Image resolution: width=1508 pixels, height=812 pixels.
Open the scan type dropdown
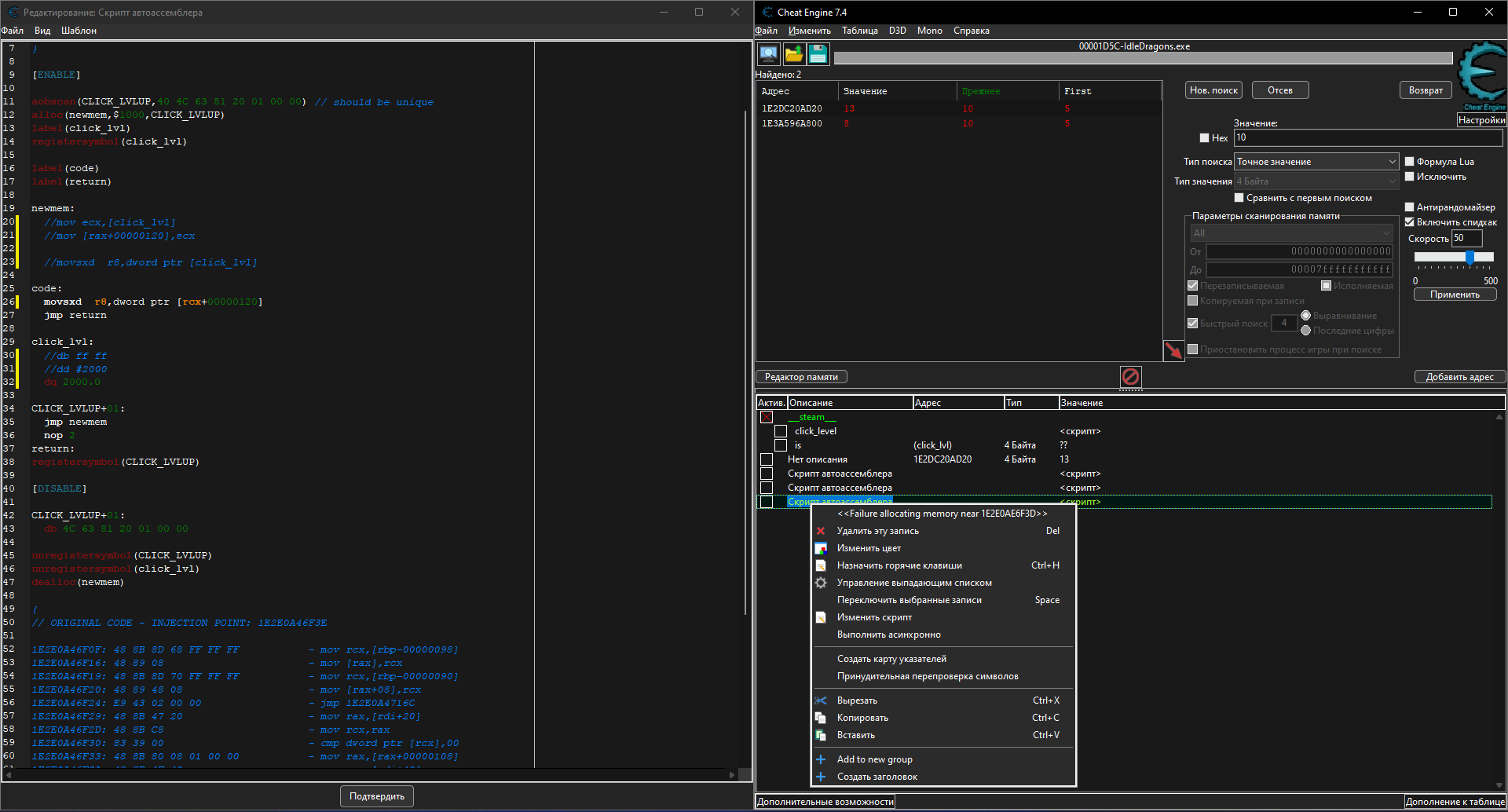pyautogui.click(x=1316, y=162)
